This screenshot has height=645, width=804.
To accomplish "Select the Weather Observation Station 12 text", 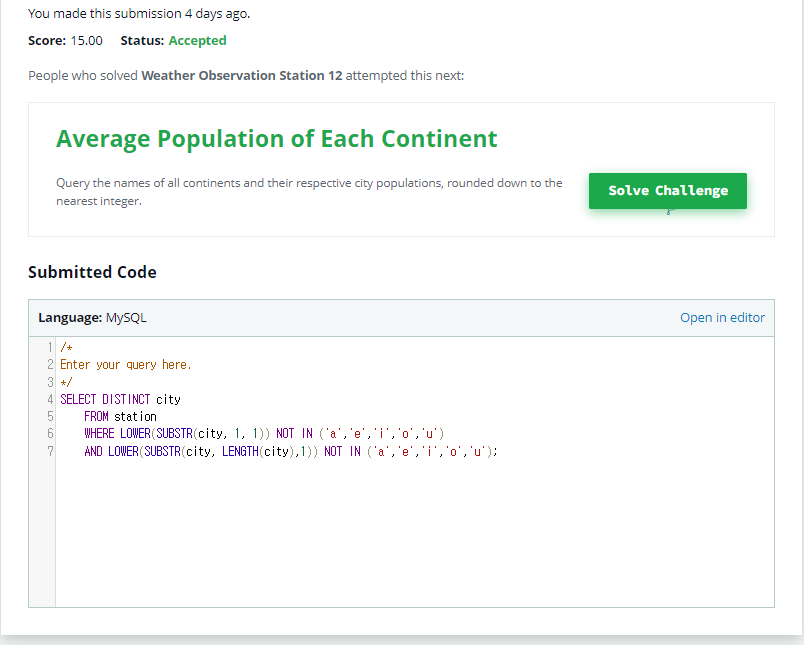I will click(x=242, y=75).
